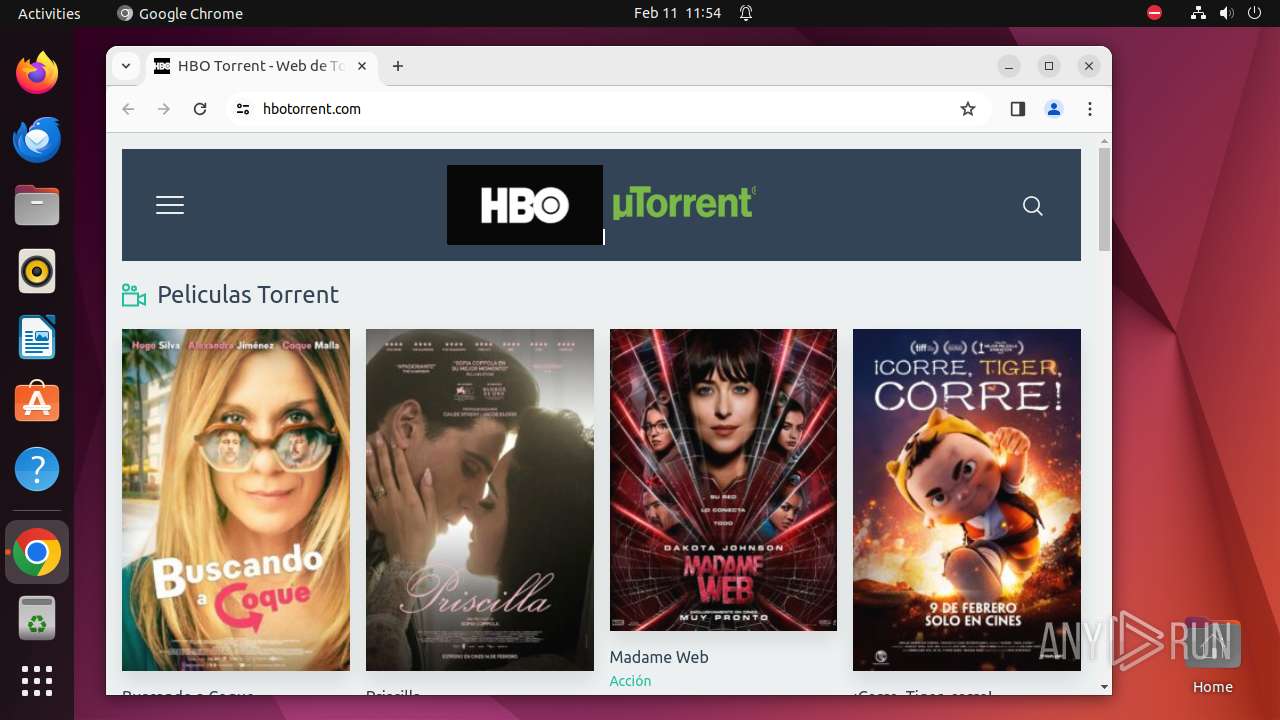Click the page vertical scrollbar thumb

coord(1104,200)
